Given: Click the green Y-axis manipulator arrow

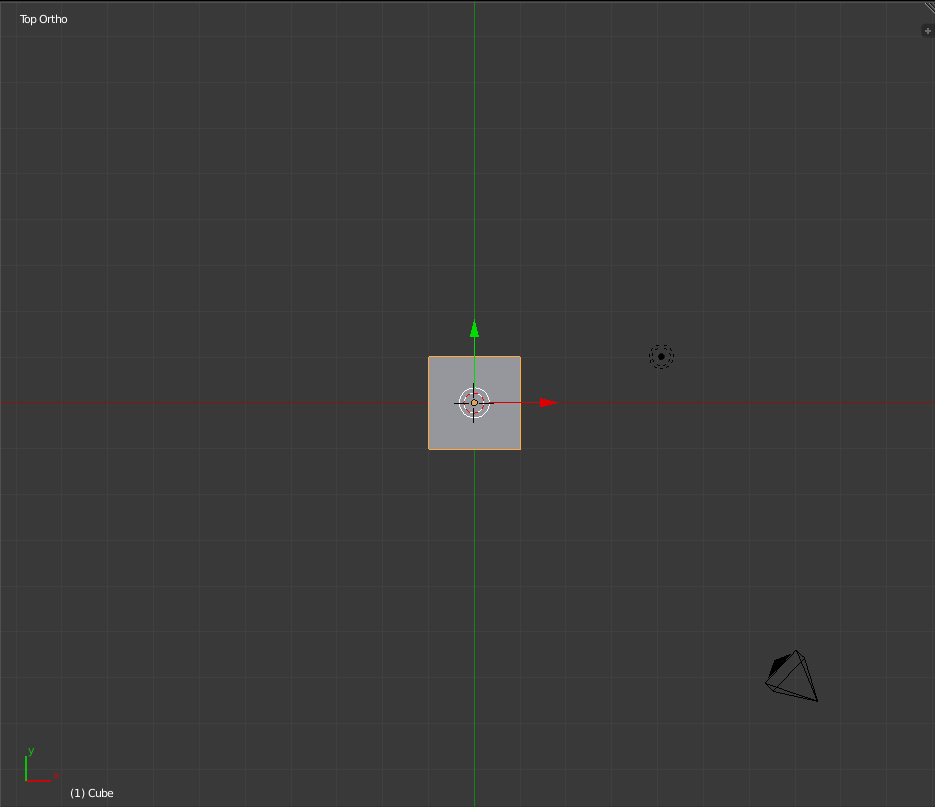Looking at the screenshot, I should coord(474,329).
